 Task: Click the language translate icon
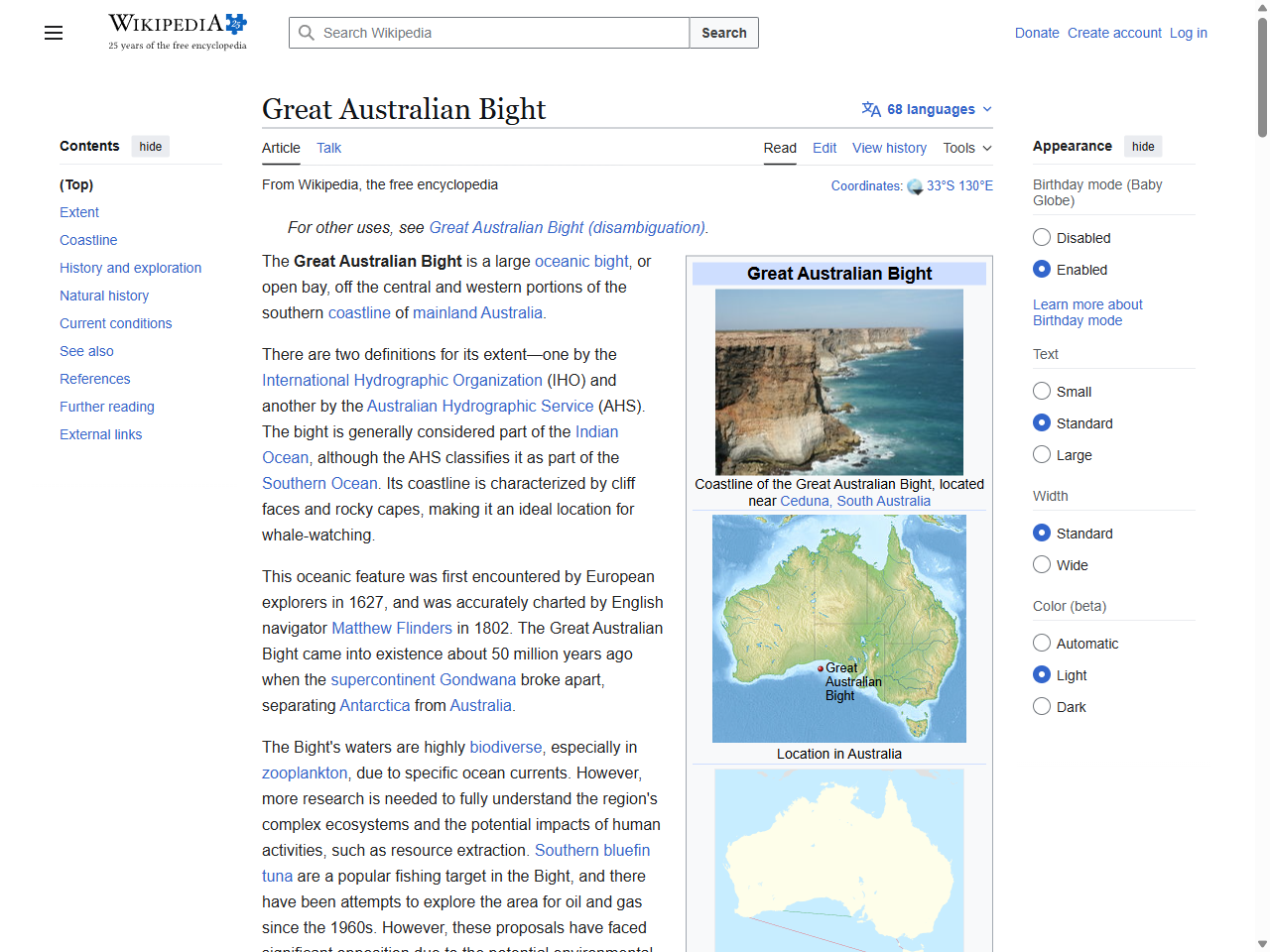[x=871, y=109]
